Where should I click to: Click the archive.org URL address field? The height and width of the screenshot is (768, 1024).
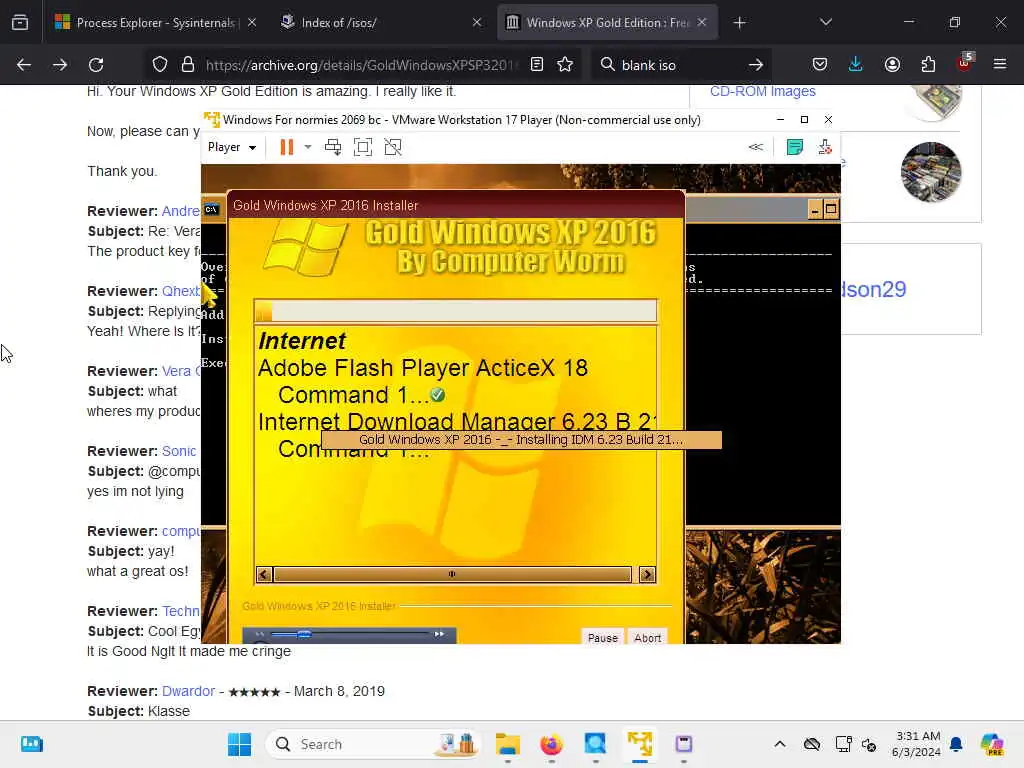[x=361, y=65]
